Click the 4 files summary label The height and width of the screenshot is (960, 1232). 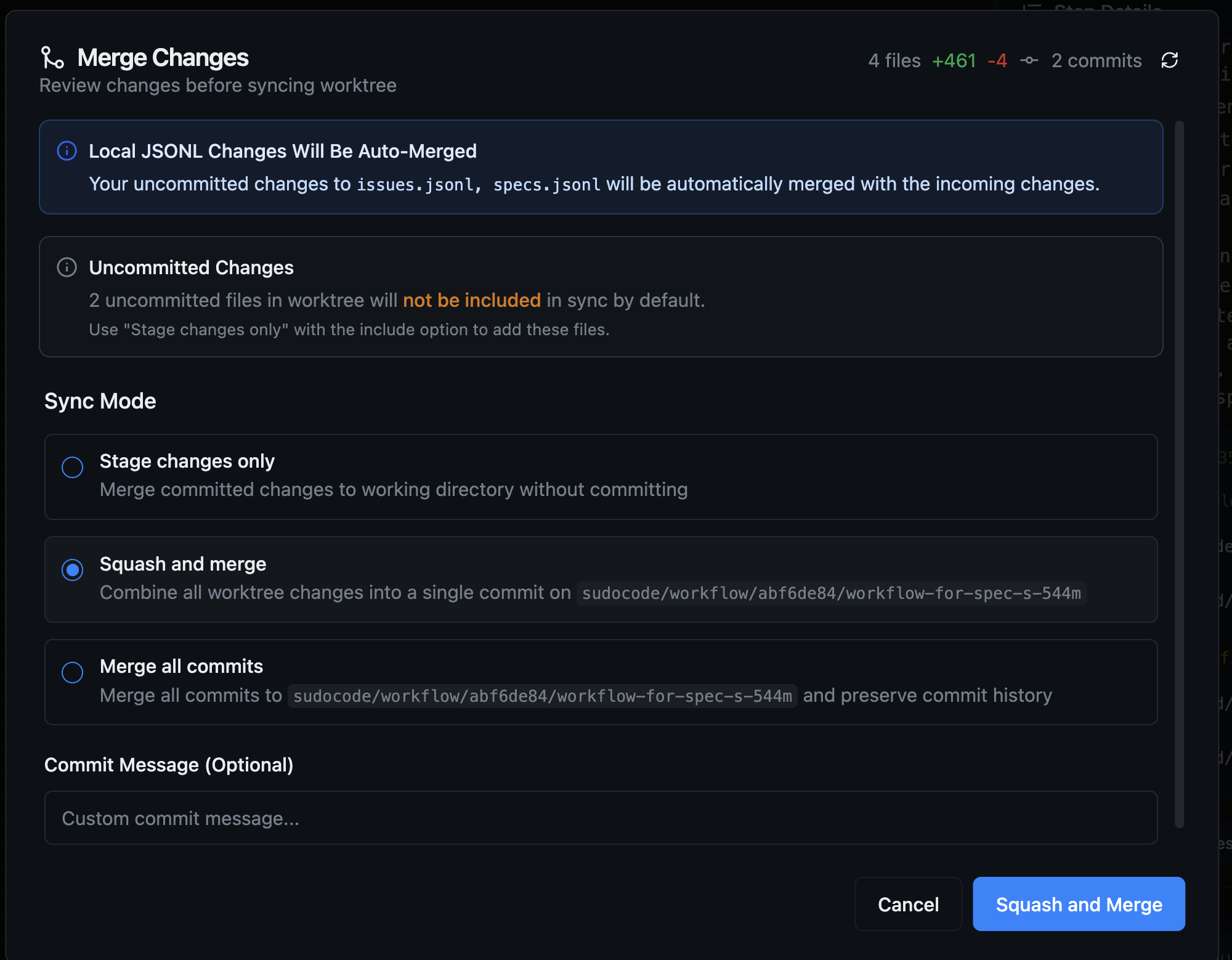[894, 60]
